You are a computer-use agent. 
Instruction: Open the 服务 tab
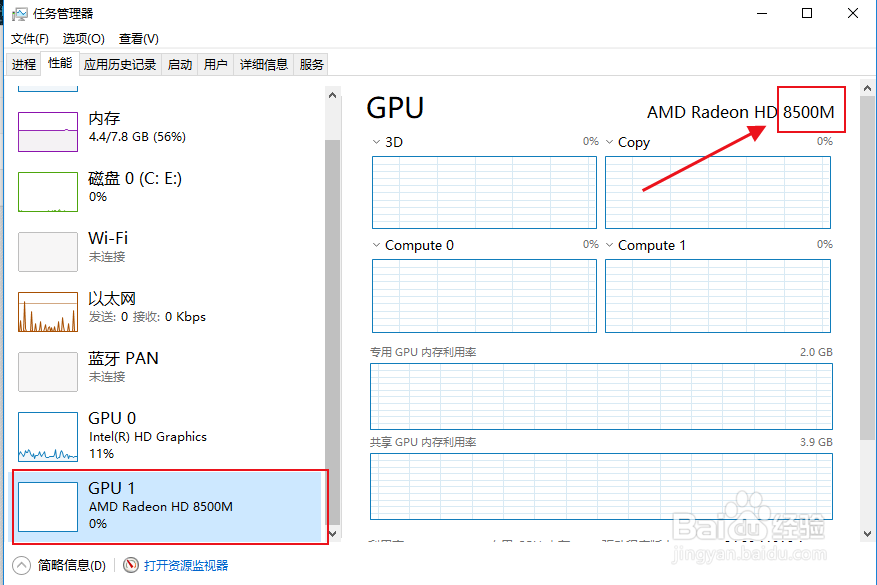pyautogui.click(x=312, y=64)
